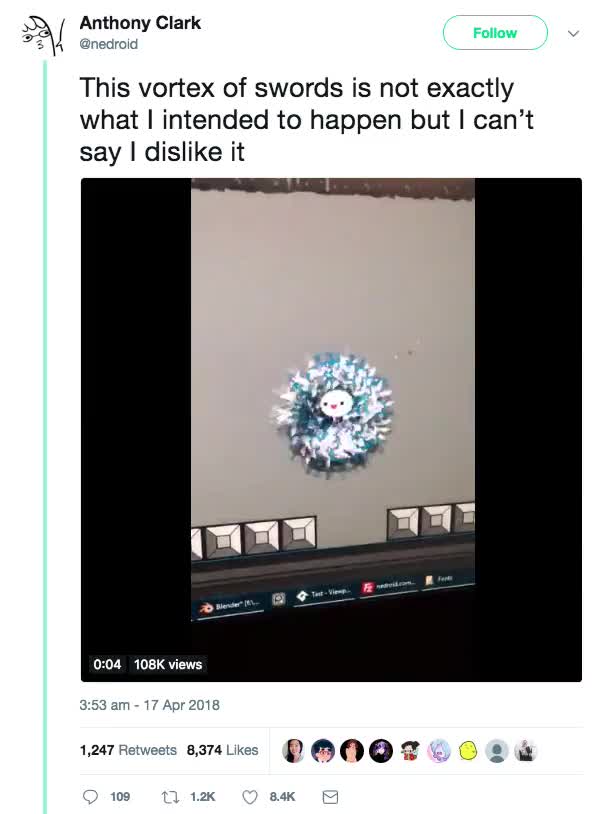Click the reply speech bubble icon
Screen dimensions: 614x814
[x=89, y=797]
